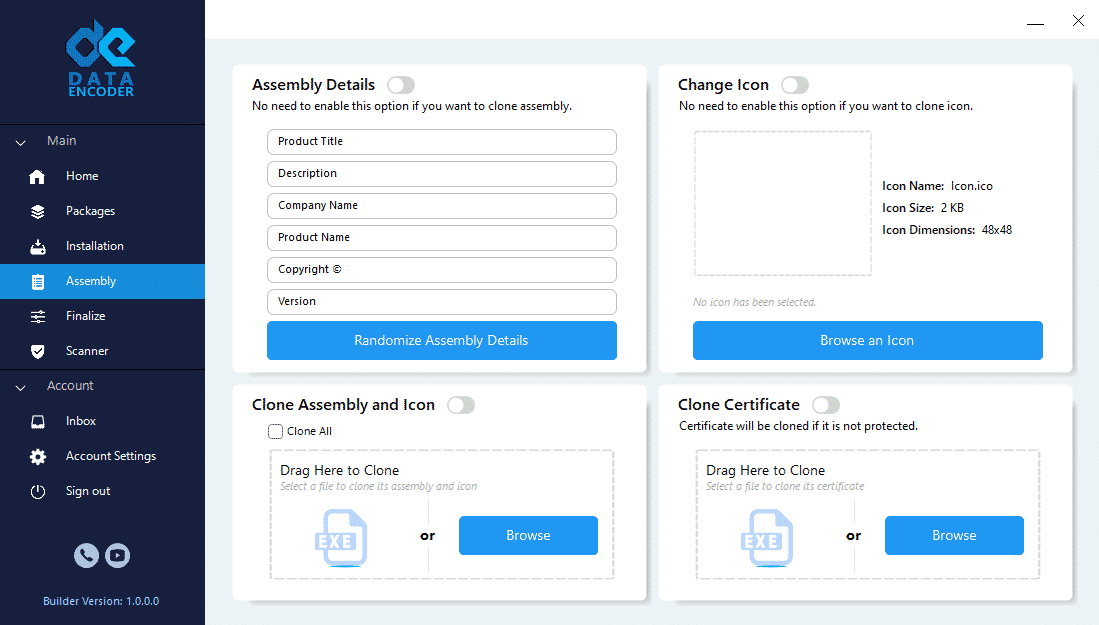Click the Home icon in sidebar
This screenshot has height=625, width=1099.
pos(38,177)
